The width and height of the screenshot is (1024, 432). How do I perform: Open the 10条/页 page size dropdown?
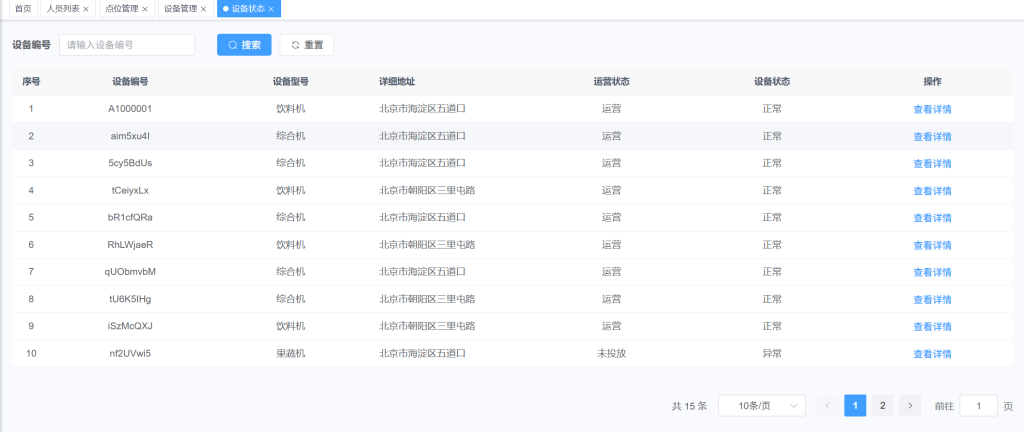click(x=761, y=405)
